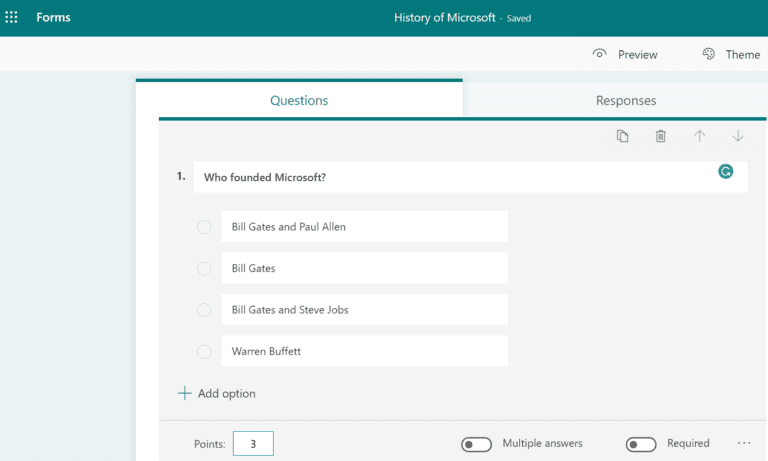Edit the Bill Gates and Steve Jobs option

coord(364,310)
